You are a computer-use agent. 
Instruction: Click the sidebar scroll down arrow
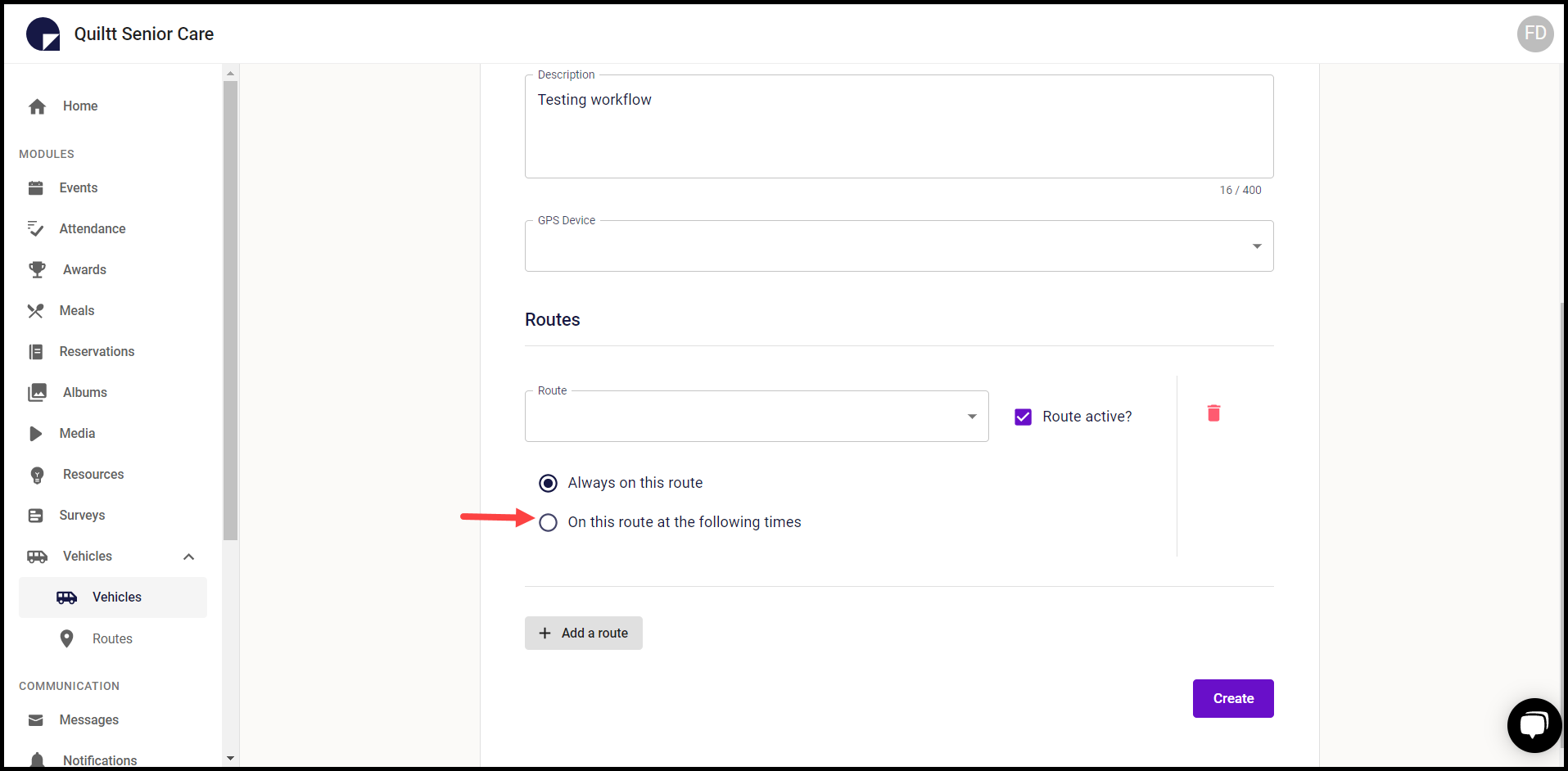tap(230, 759)
